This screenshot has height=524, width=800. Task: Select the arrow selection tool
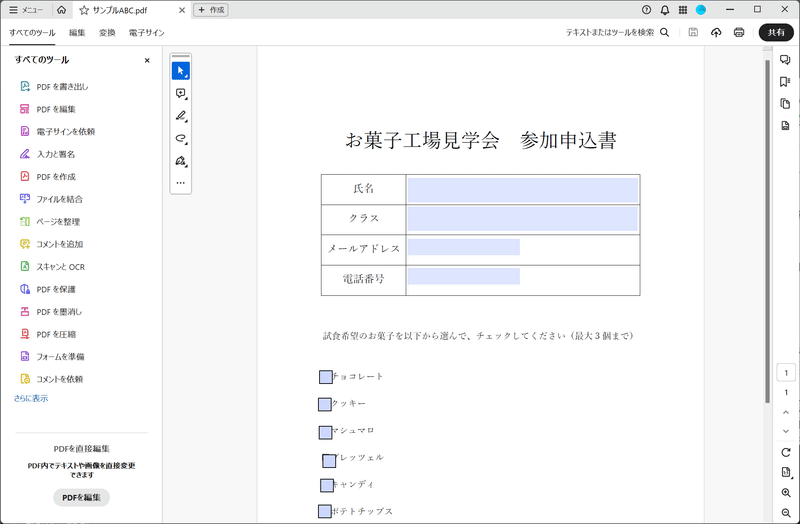pos(180,70)
